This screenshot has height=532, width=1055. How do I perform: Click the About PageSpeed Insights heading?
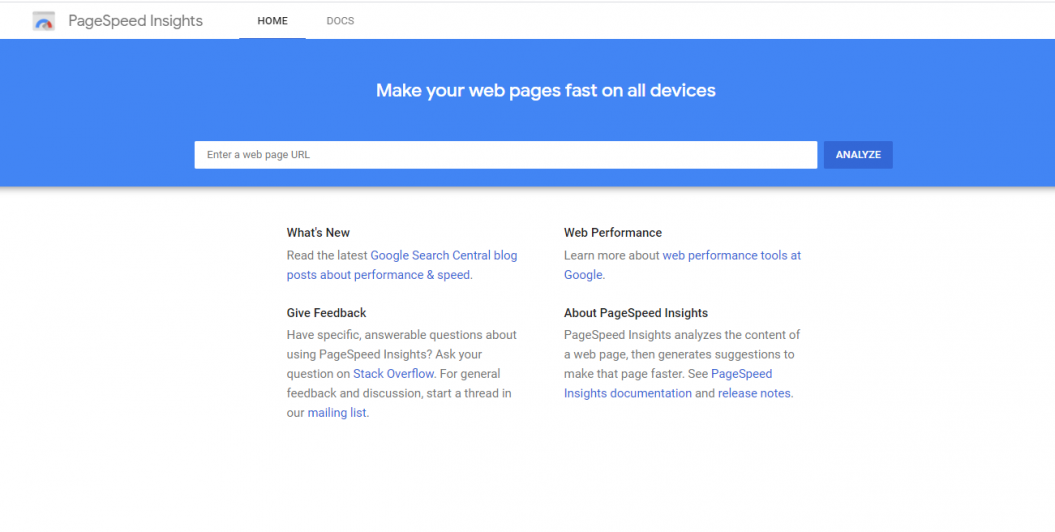click(x=636, y=313)
